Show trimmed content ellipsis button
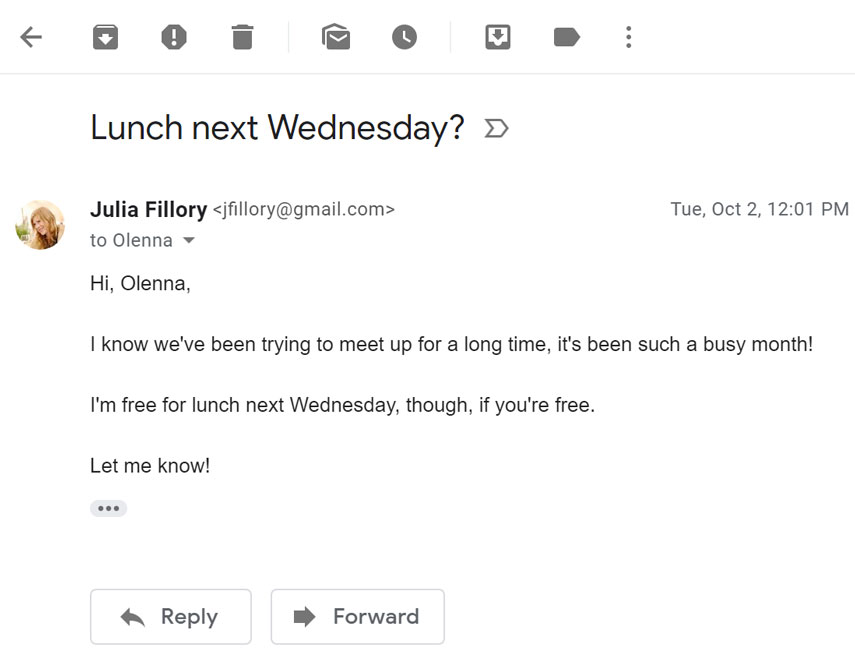Screen dimensions: 855x667 [x=108, y=508]
